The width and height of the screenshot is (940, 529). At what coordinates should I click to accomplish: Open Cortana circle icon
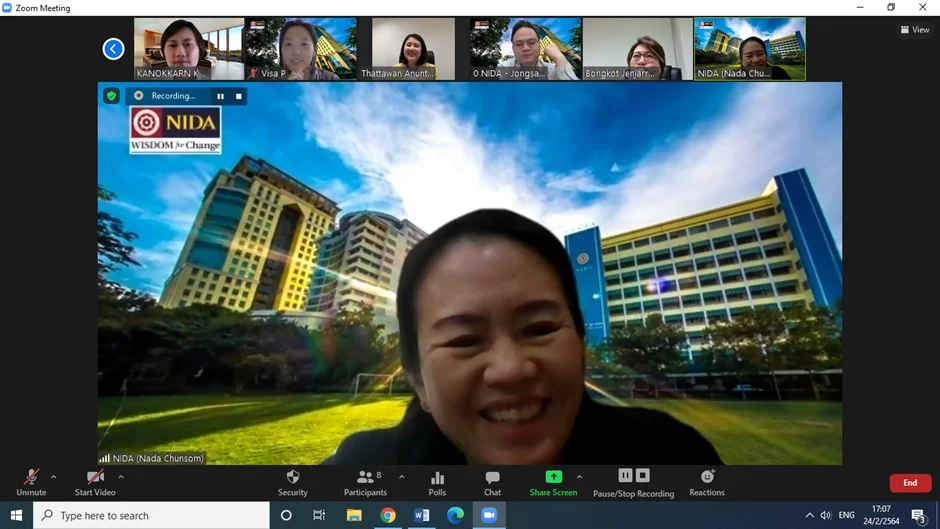click(x=286, y=515)
